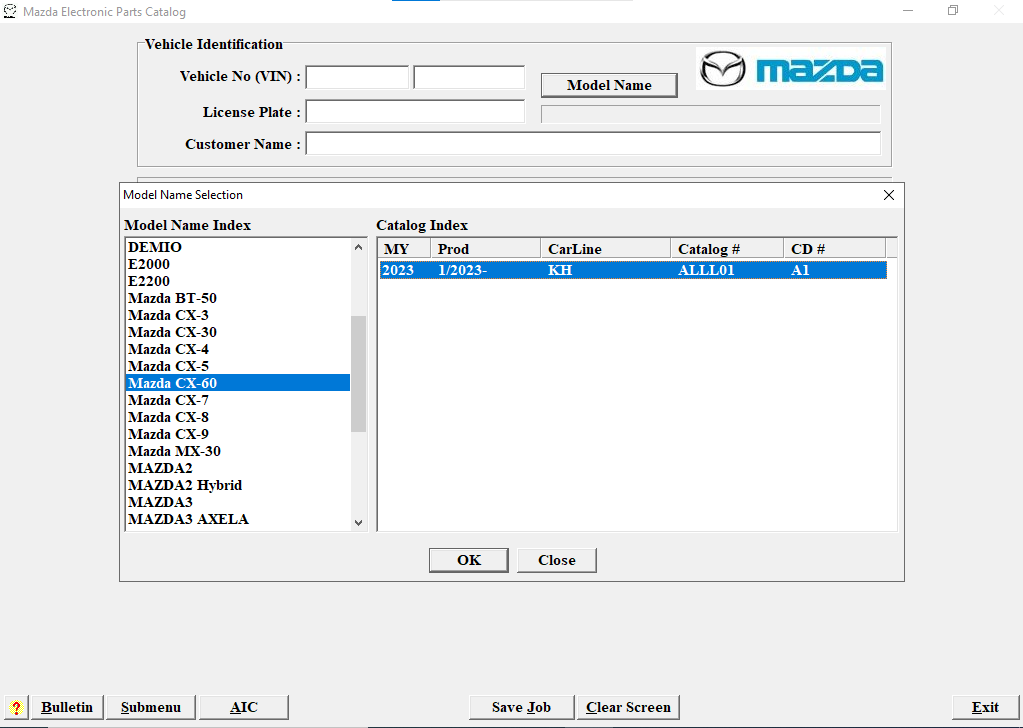Click the Prod column header
This screenshot has height=728, width=1023.
[x=485, y=249]
